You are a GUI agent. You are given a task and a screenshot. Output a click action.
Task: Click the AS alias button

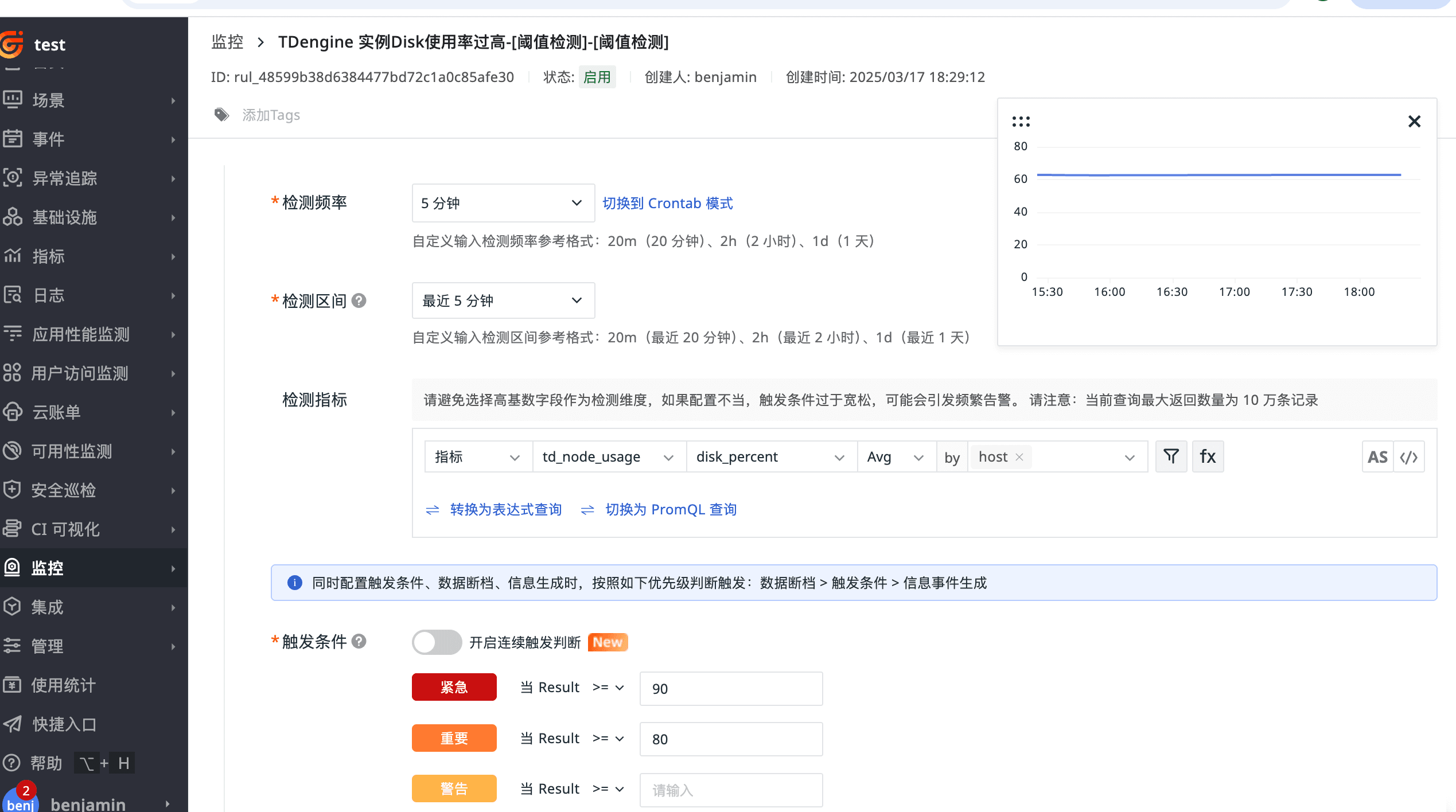pos(1377,456)
